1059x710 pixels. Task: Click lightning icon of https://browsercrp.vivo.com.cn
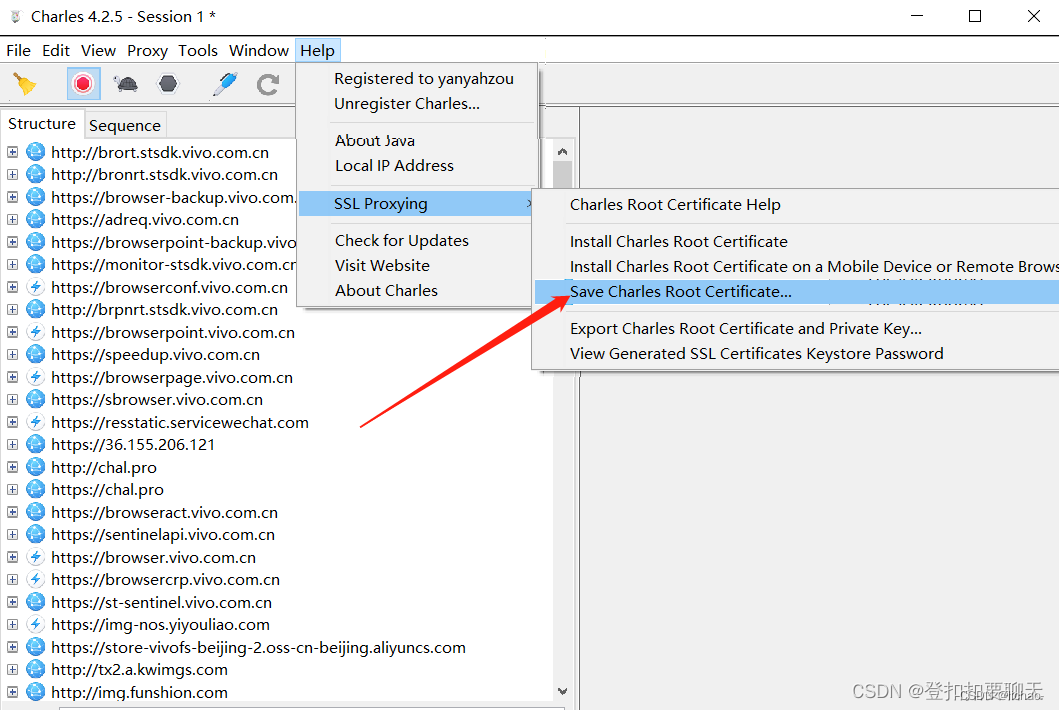point(35,580)
